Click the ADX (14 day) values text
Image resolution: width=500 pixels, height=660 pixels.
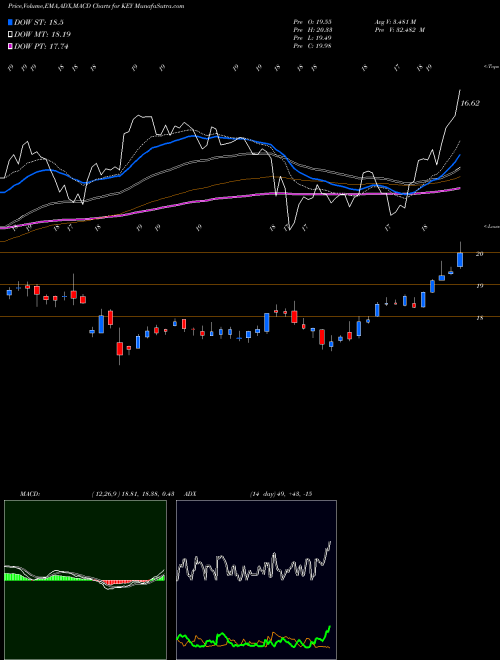pos(281,494)
